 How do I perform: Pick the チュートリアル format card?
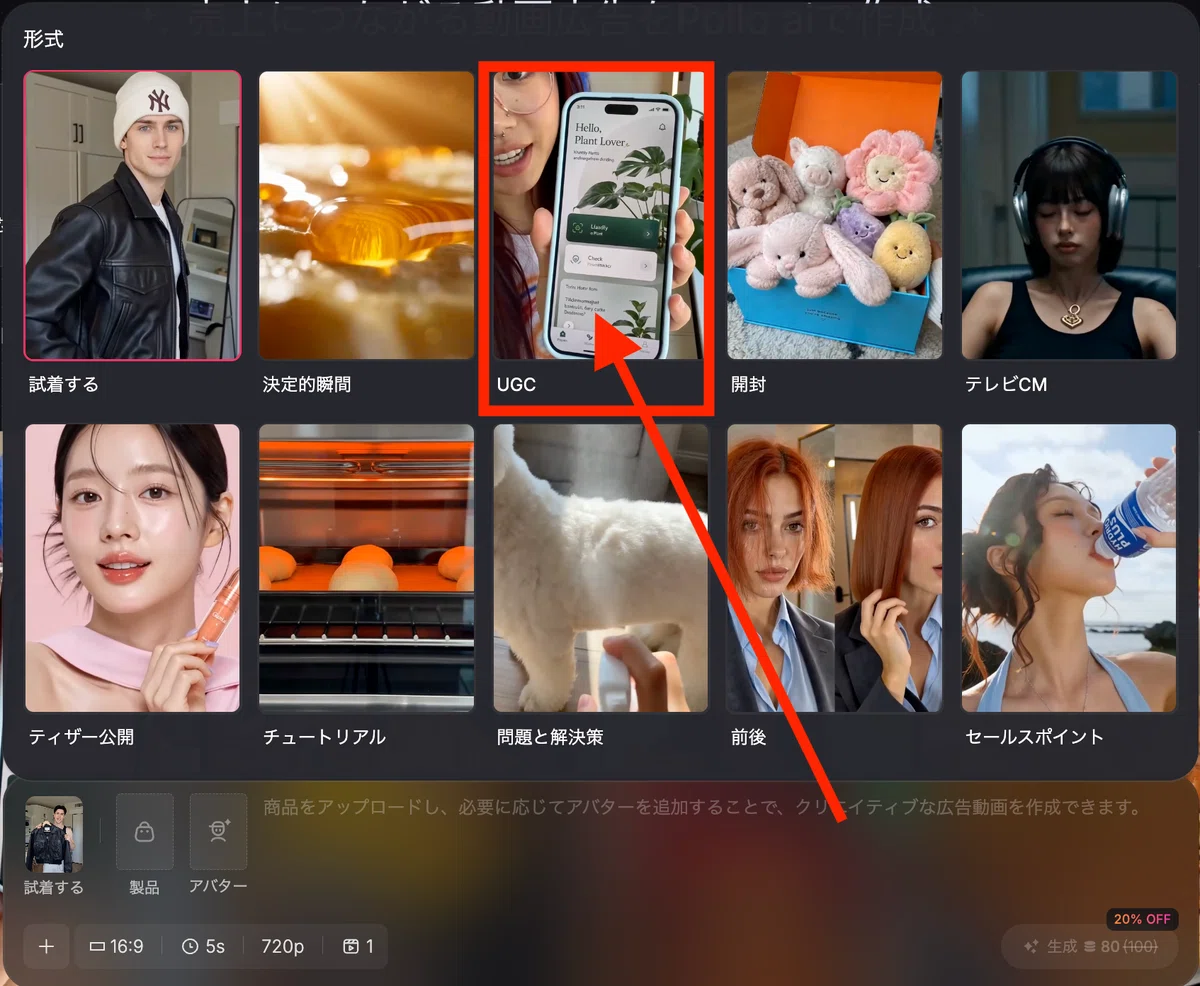click(366, 568)
